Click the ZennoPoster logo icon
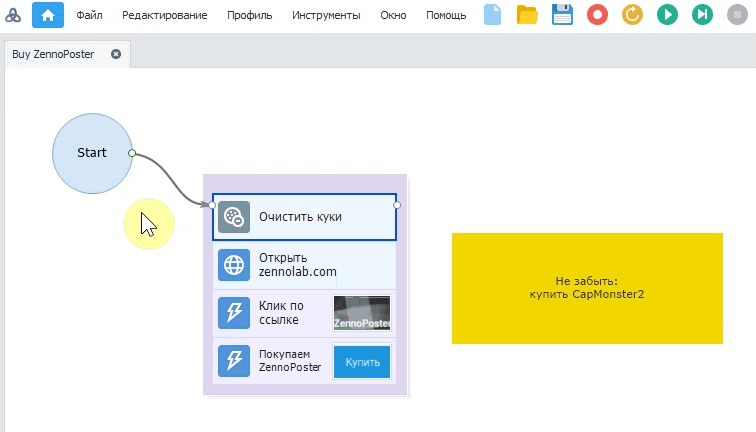756x432 pixels. click(13, 15)
